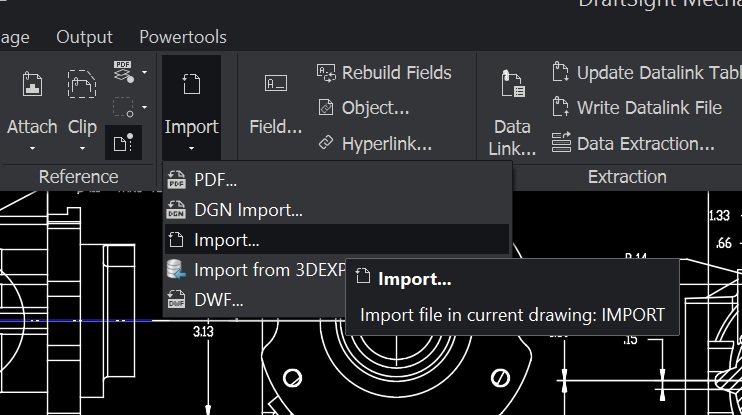Click the Extraction panel title
Screen dimensions: 742x415
(x=627, y=177)
